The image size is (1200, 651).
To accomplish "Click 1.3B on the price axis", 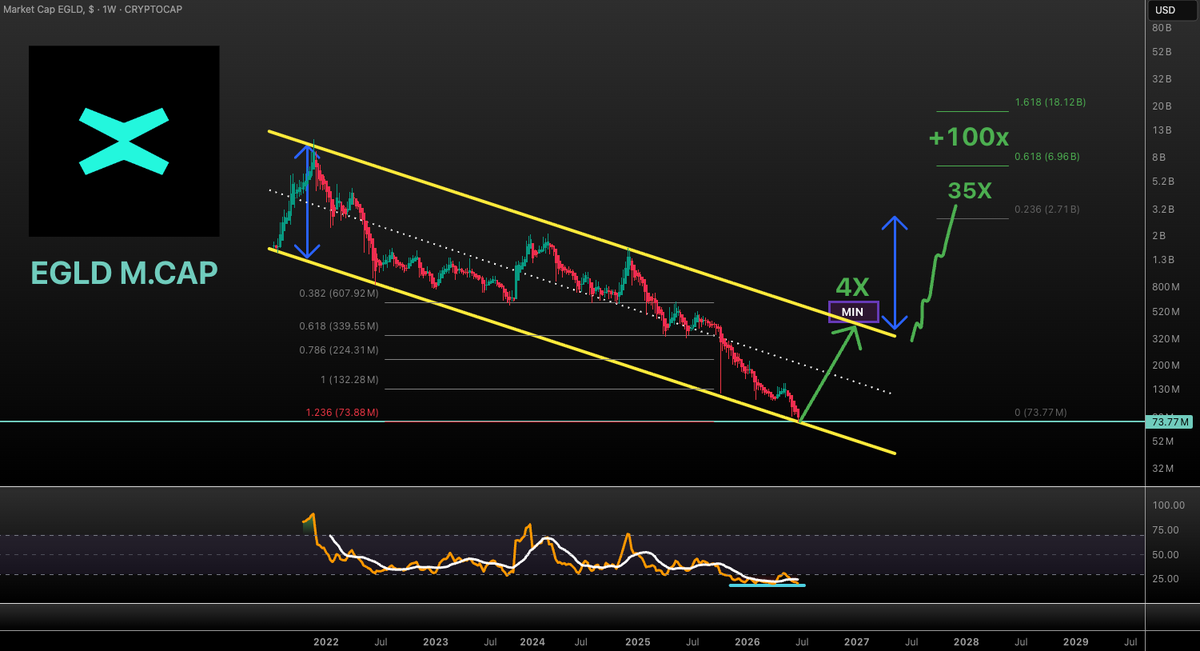I will click(1162, 261).
